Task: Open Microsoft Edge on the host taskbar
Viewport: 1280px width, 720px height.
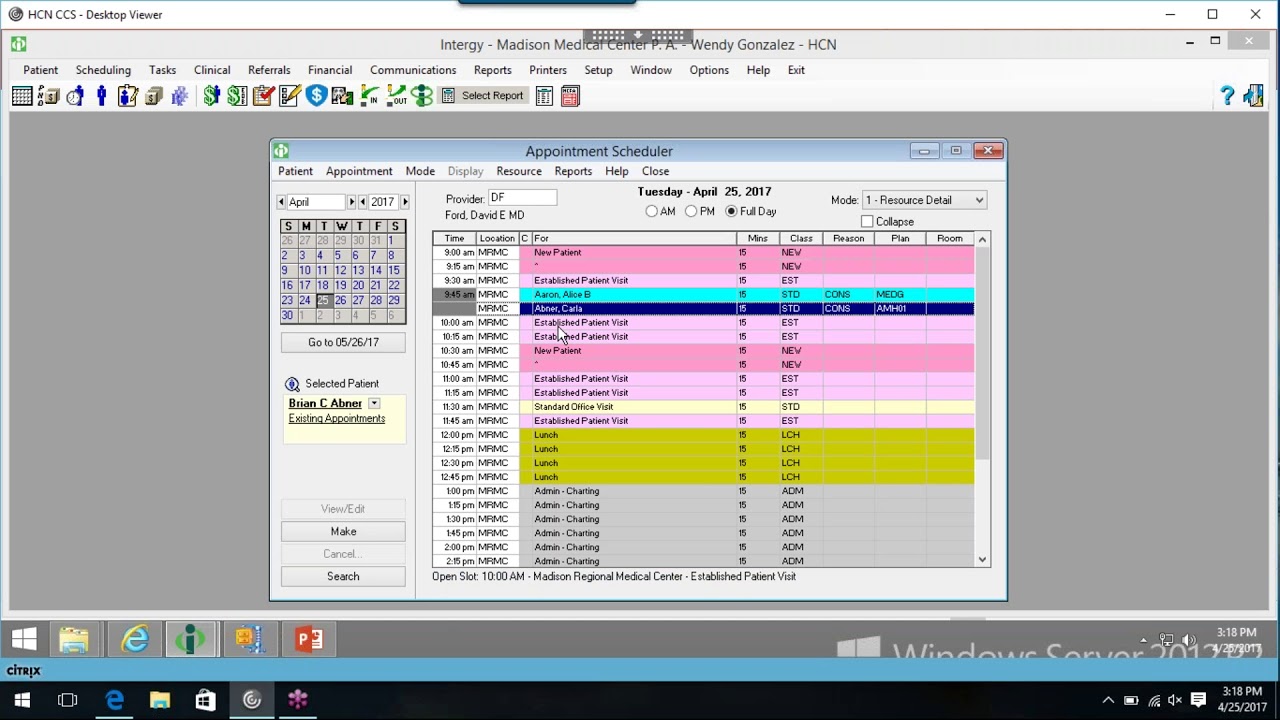Action: tap(114, 700)
